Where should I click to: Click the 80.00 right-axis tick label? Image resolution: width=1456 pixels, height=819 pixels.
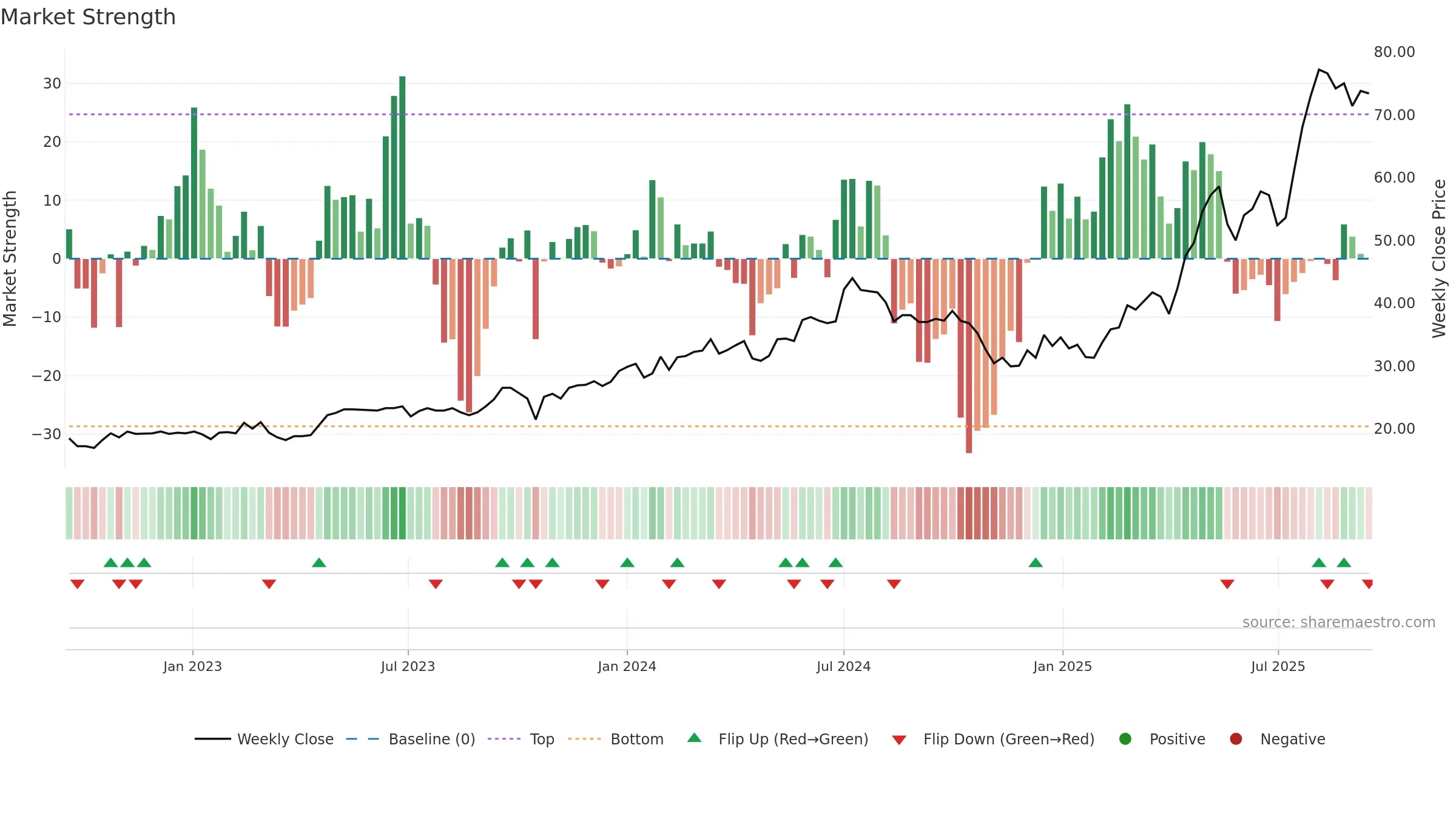1394,52
